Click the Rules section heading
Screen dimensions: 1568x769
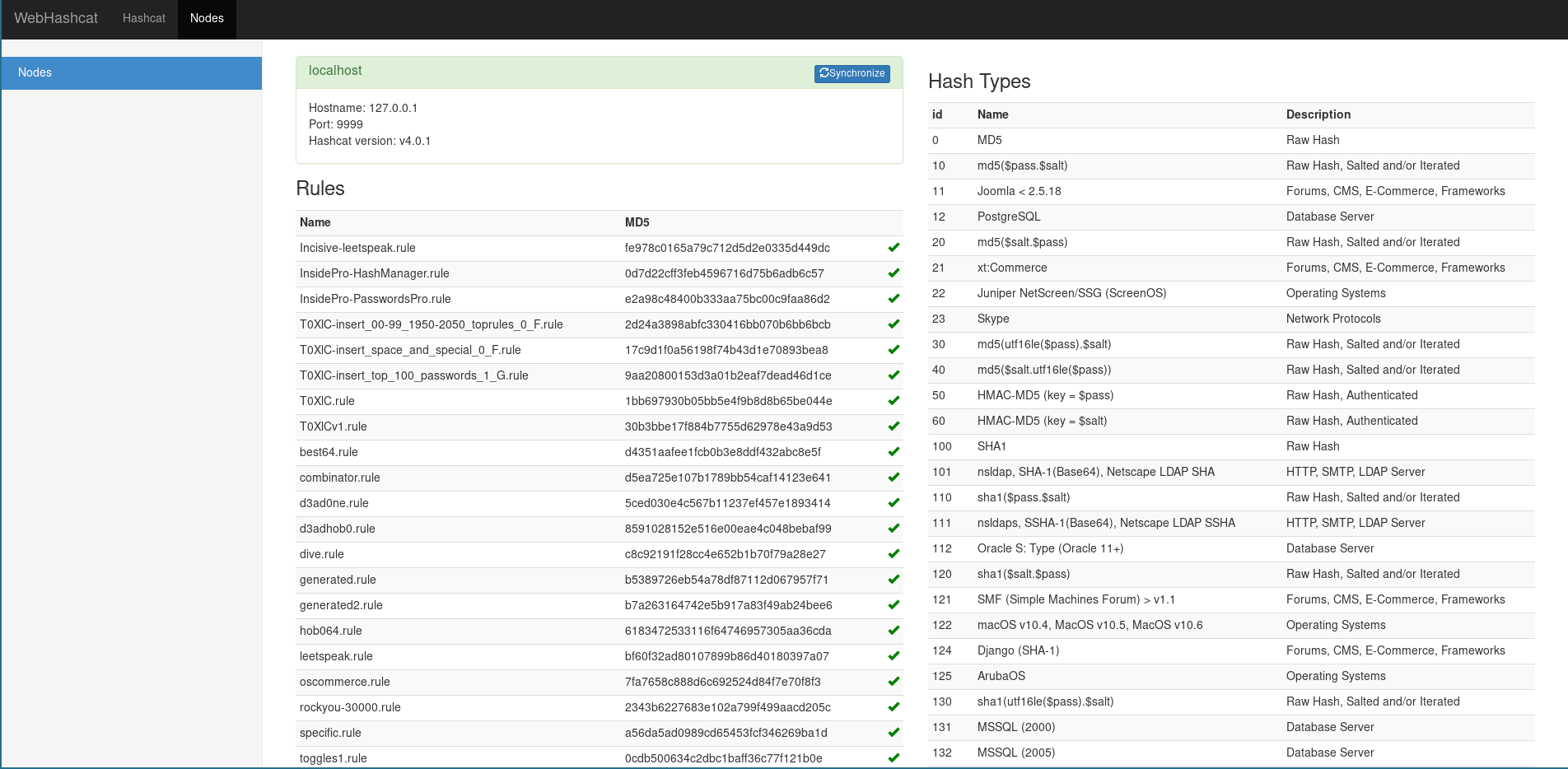pyautogui.click(x=320, y=189)
